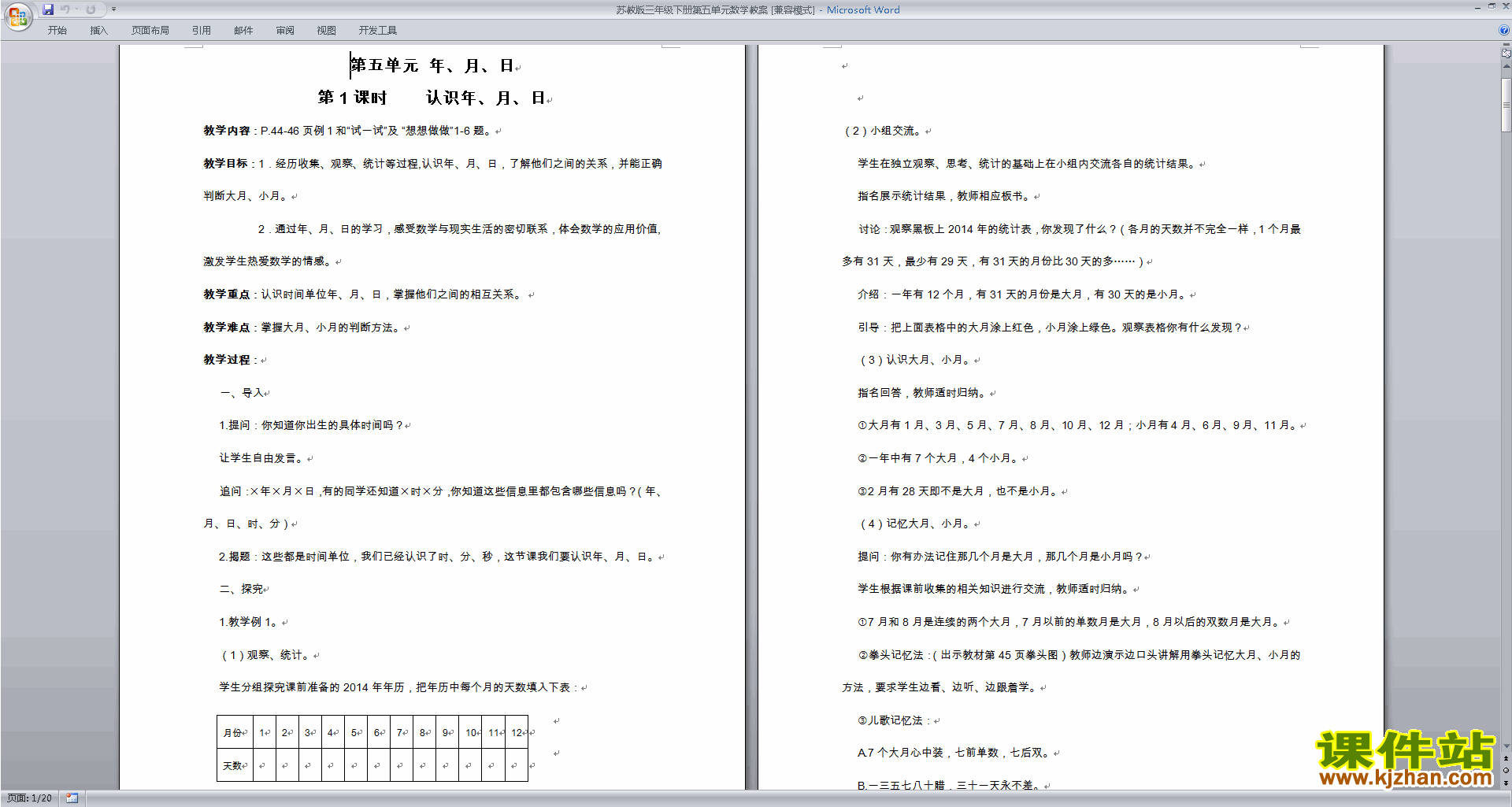Click the line 让学生自由发言。
1512x807 pixels.
coord(262,458)
